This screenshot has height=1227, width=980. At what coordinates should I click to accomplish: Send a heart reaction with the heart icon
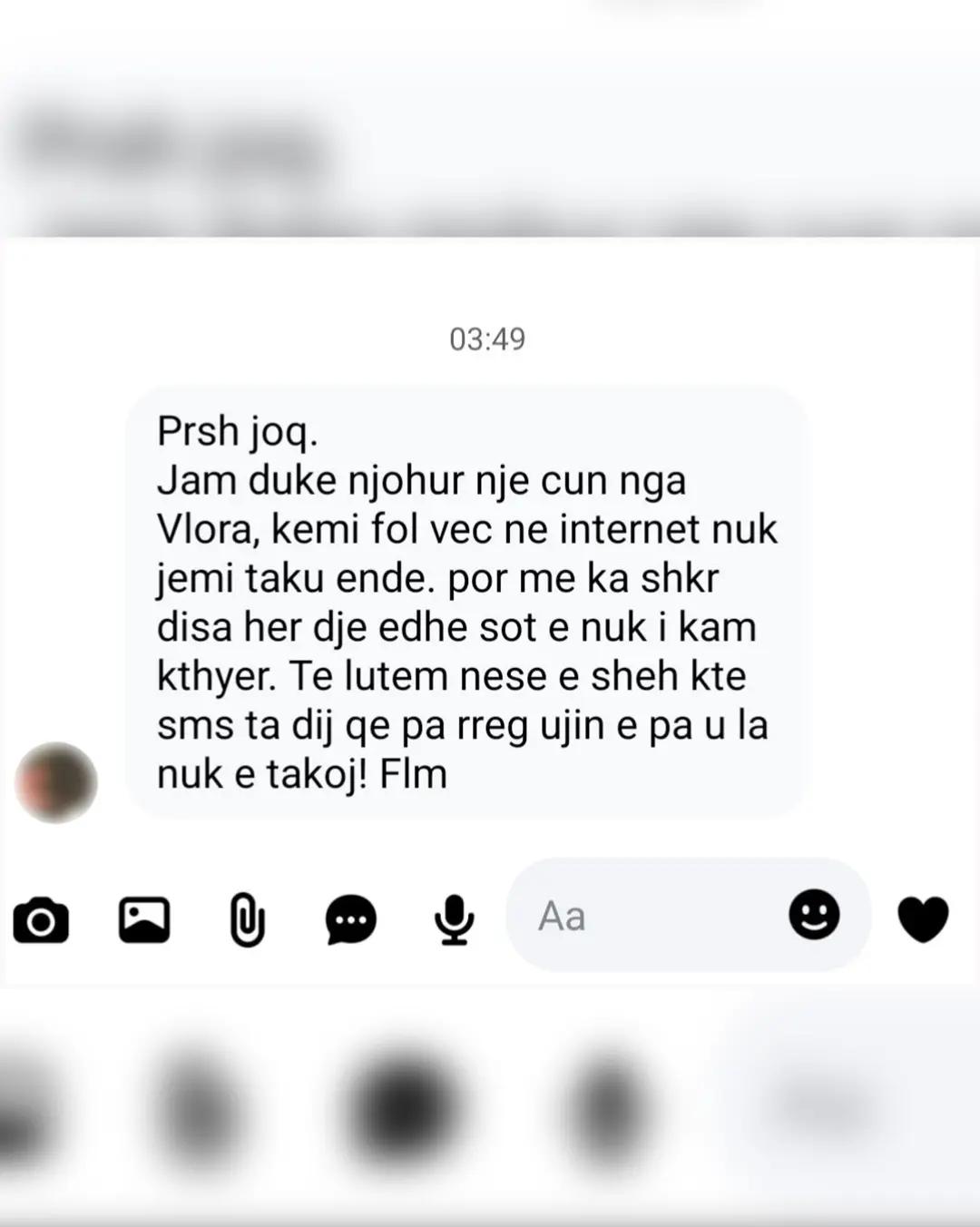pyautogui.click(x=924, y=918)
